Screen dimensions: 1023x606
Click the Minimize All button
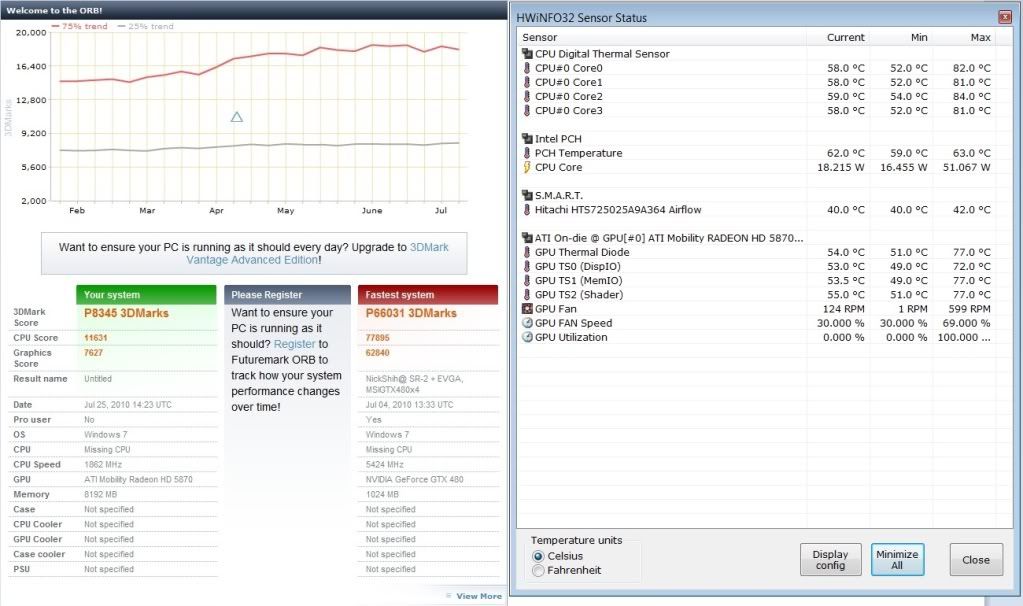[897, 560]
